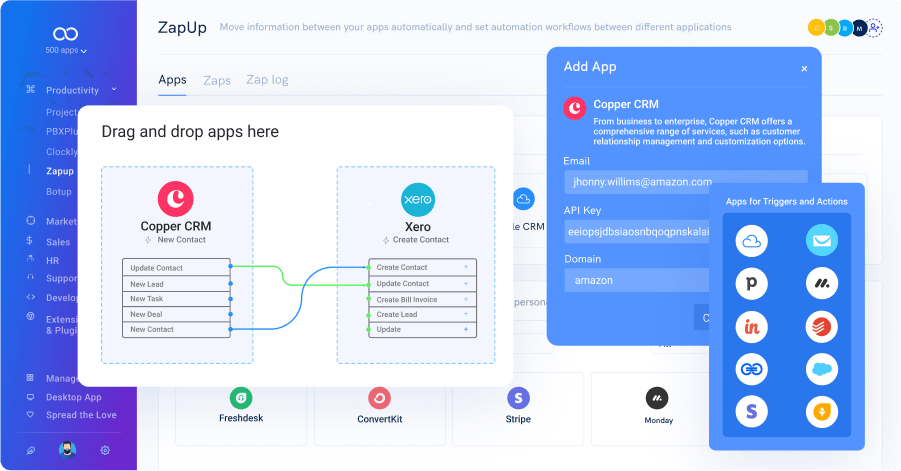
Task: Expand Create Bill Invoice plus
Action: (x=466, y=299)
